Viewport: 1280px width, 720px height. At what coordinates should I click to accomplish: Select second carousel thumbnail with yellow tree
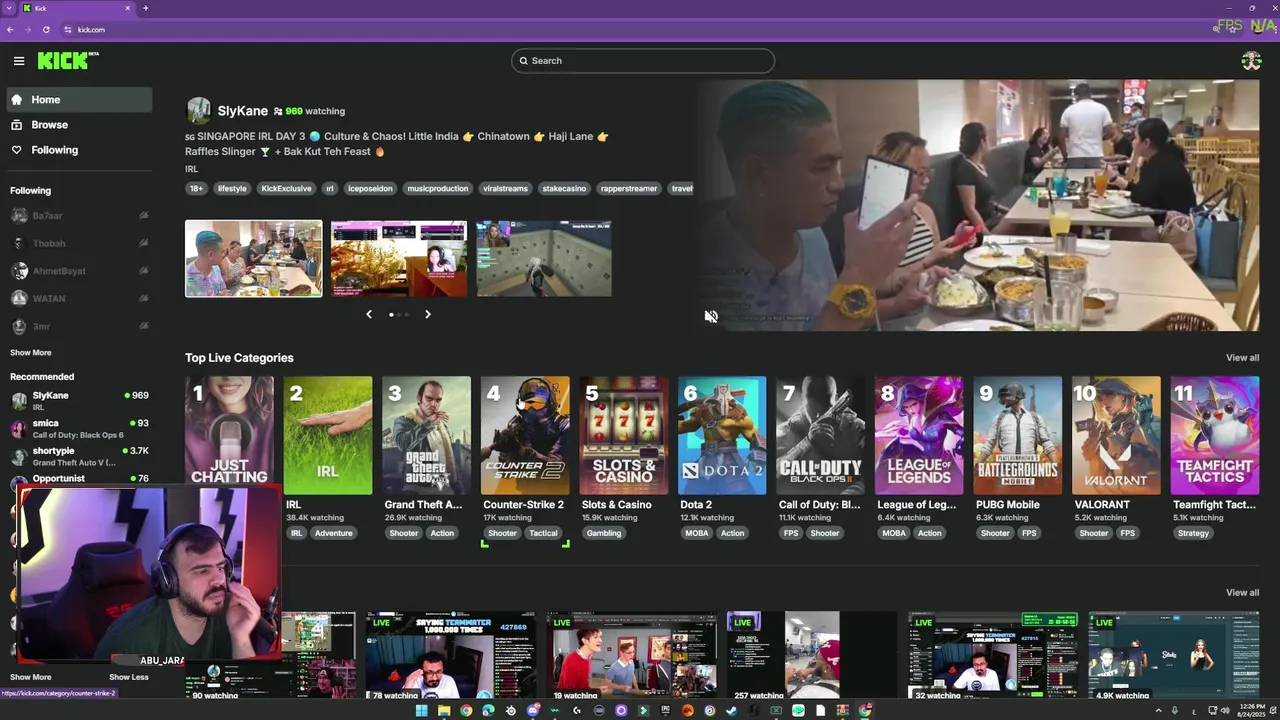(399, 259)
